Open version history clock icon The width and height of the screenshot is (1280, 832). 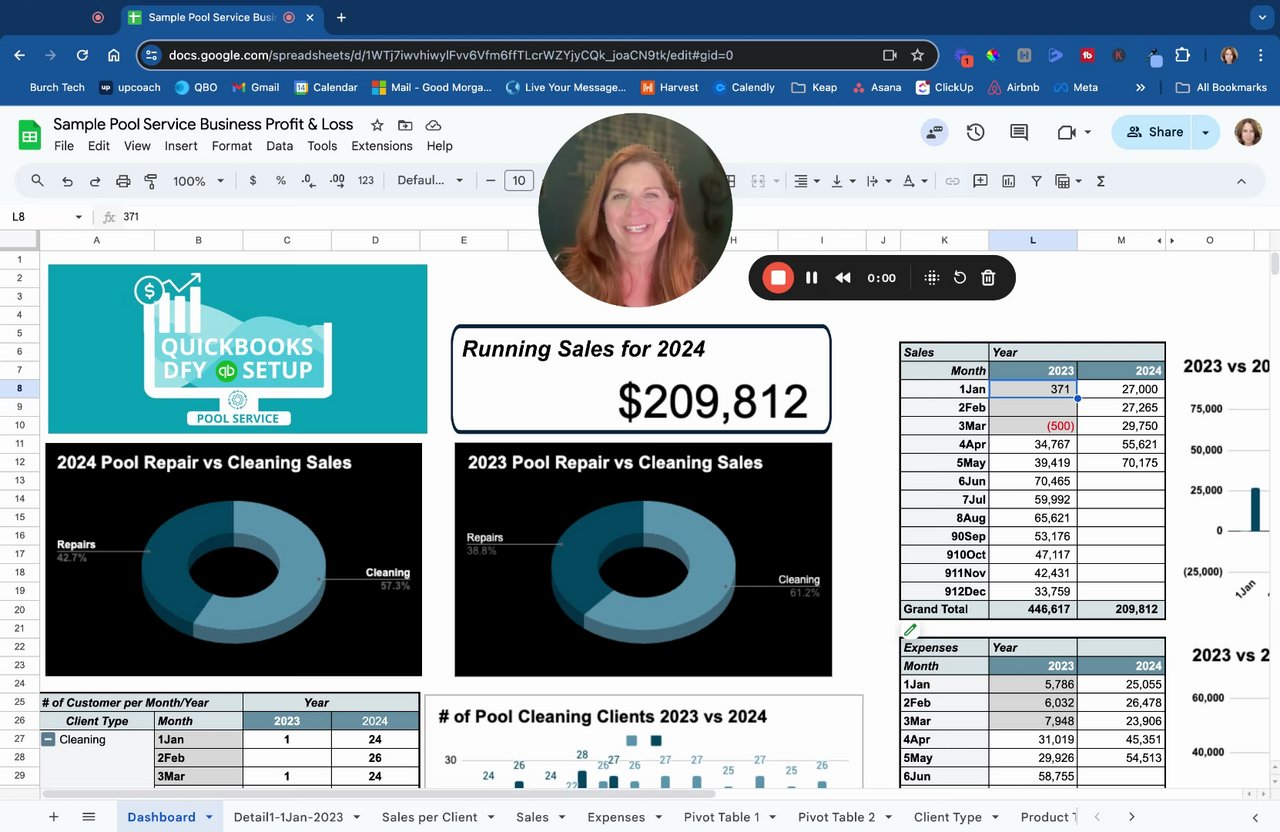pos(975,132)
